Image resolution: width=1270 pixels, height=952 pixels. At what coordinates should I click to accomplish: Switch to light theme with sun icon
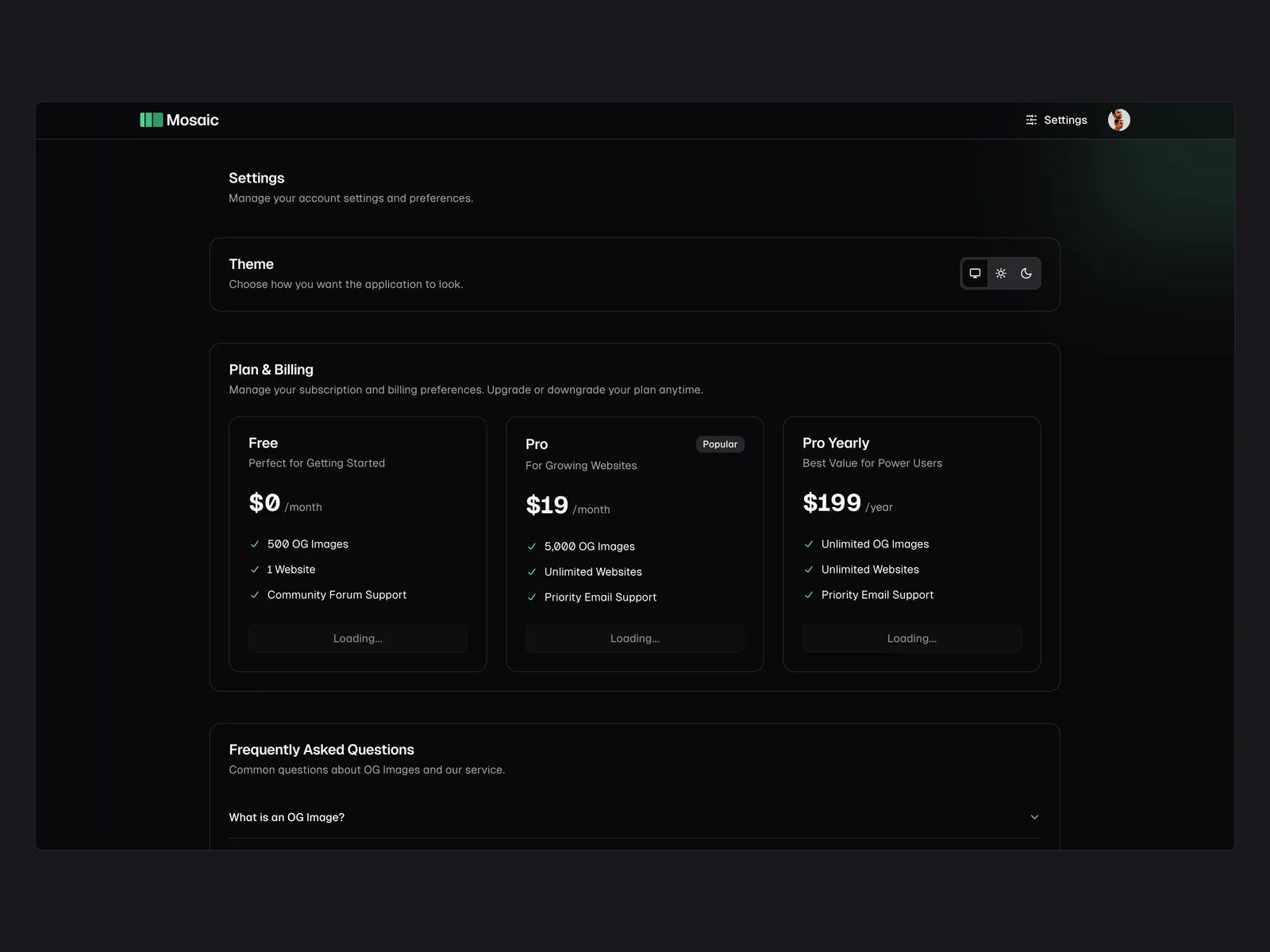pyautogui.click(x=1001, y=274)
